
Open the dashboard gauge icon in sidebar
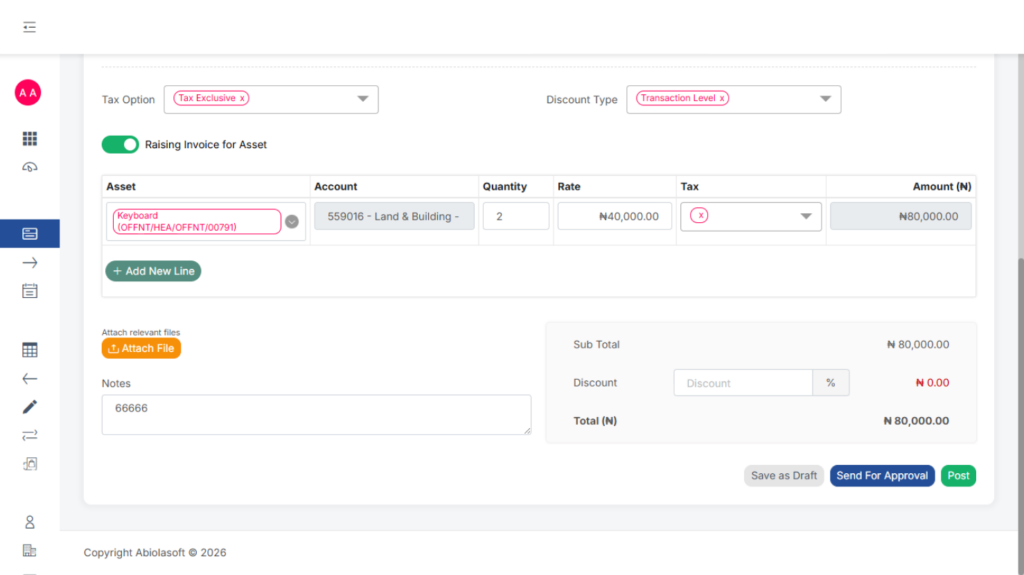[x=29, y=167]
